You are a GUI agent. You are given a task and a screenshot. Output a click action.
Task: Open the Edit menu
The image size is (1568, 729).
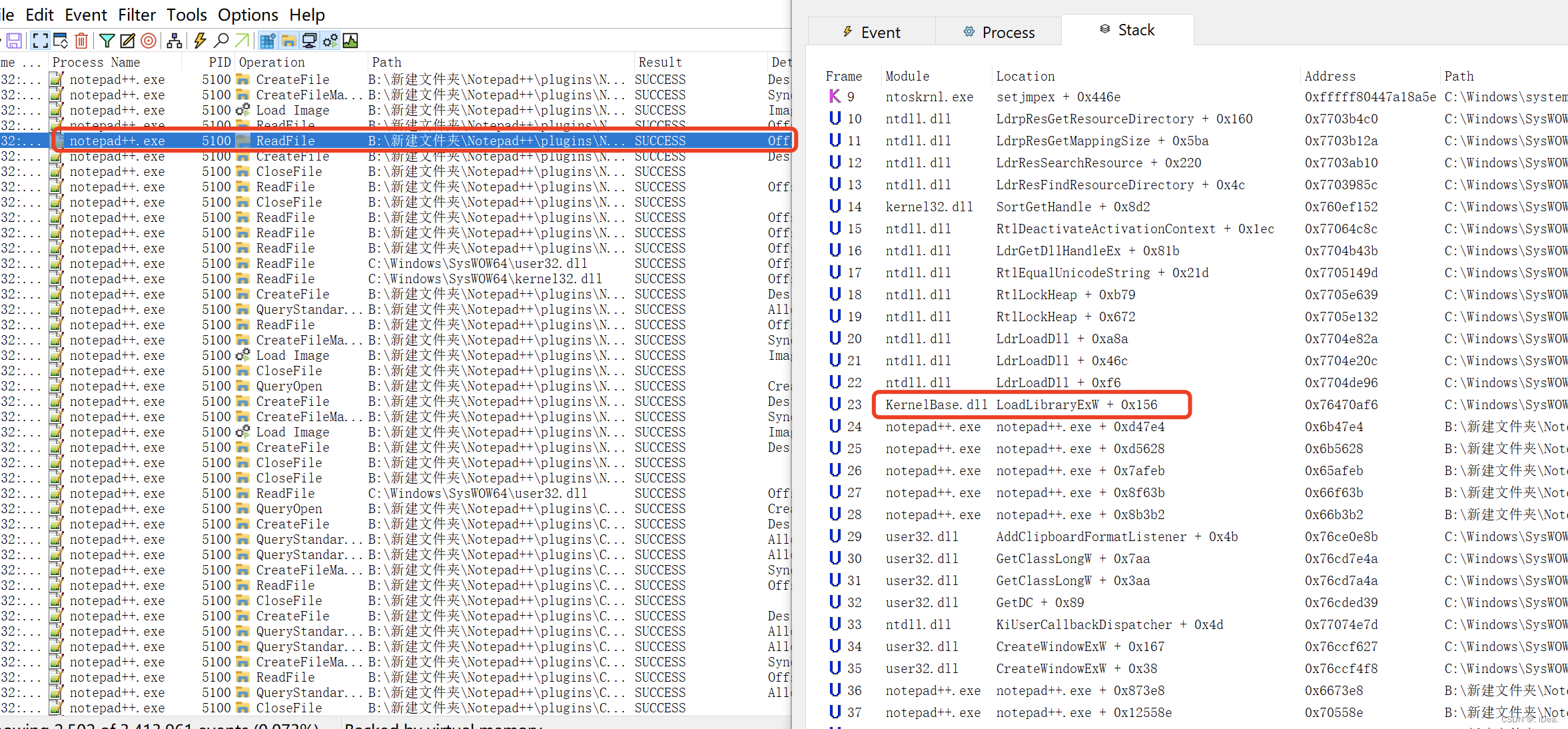(x=40, y=15)
